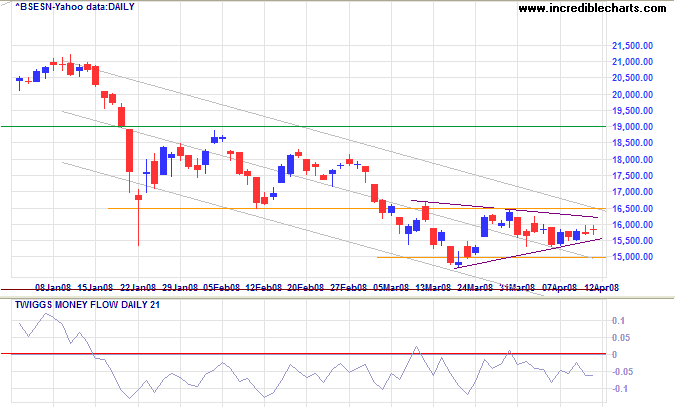Viewport: 675px width, 410px height.
Task: Click the 0 money flow axis label
Action: [614, 355]
